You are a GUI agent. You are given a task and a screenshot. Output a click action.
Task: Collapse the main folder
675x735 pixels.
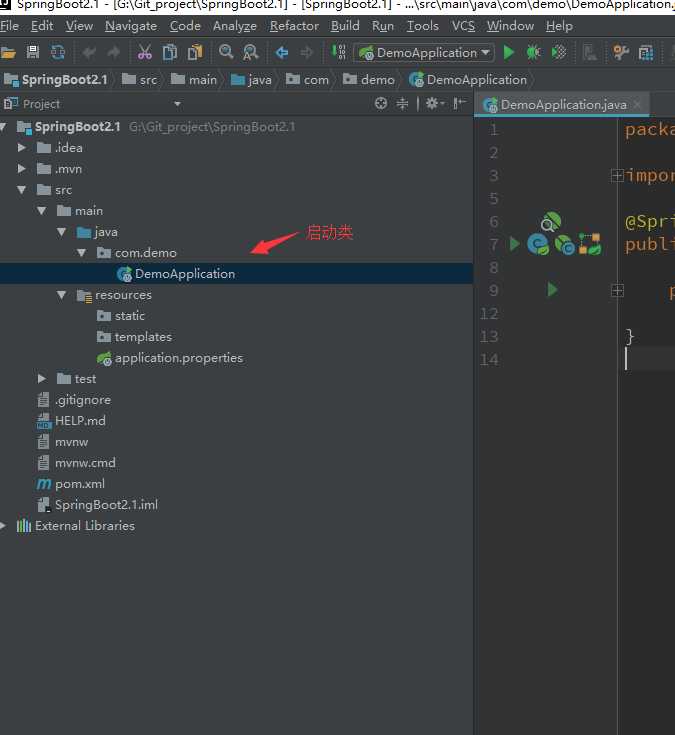coord(42,211)
